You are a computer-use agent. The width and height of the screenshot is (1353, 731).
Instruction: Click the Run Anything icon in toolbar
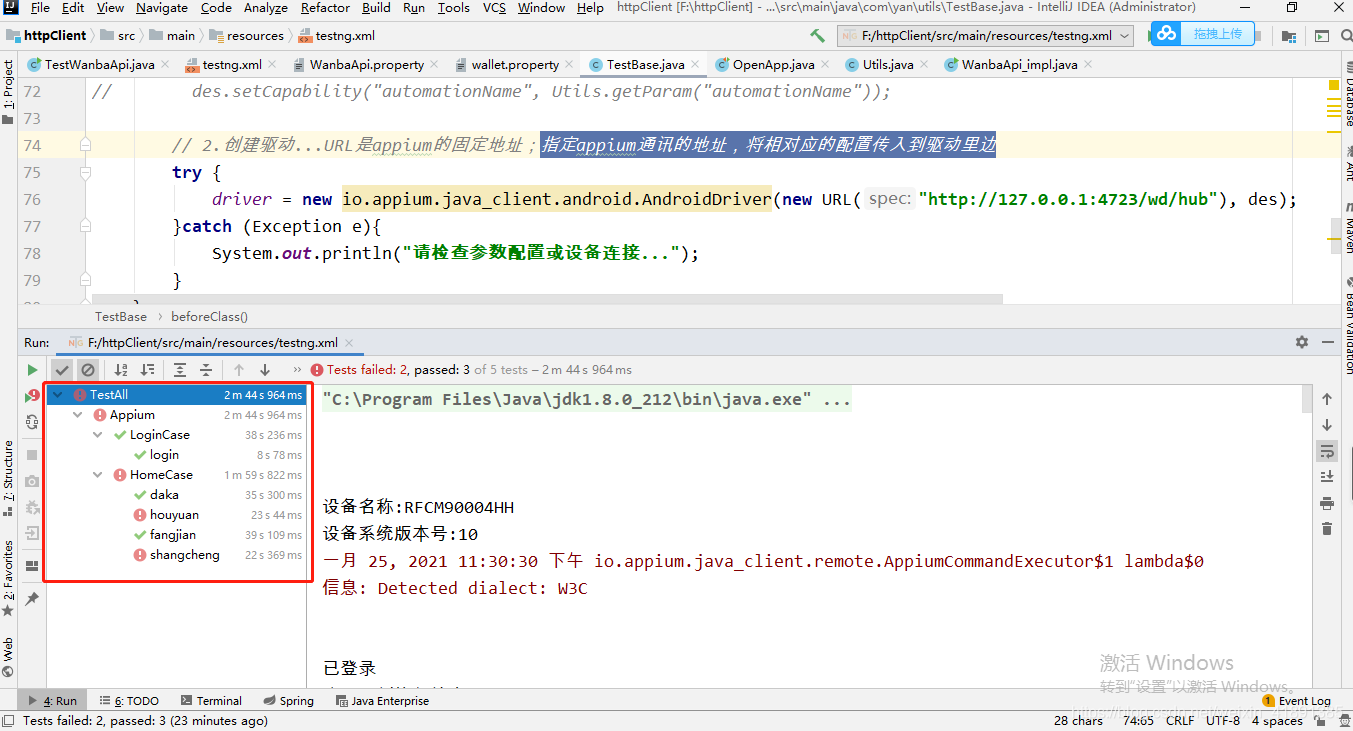[x=1322, y=36]
